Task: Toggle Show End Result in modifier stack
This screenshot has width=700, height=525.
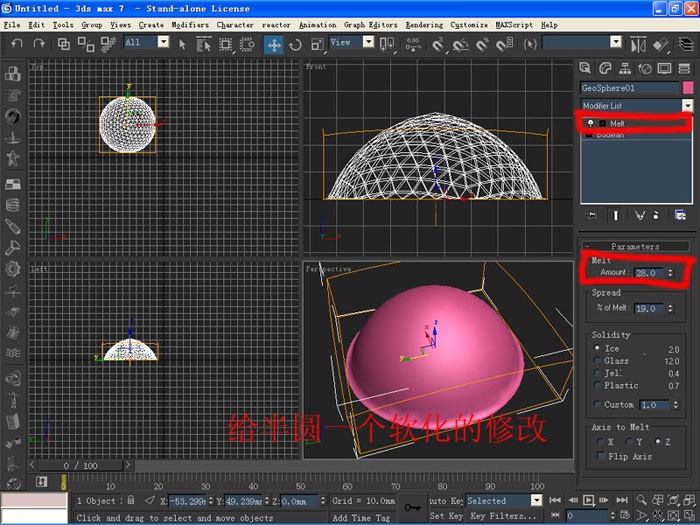Action: pos(616,216)
